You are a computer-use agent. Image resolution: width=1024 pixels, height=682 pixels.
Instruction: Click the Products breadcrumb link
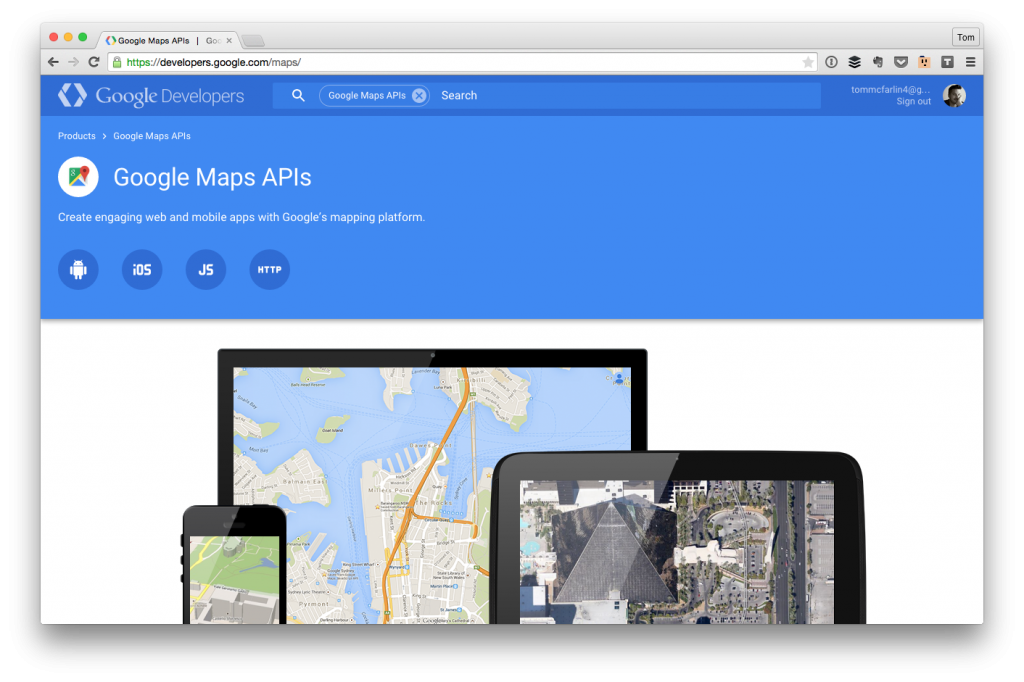pos(76,136)
